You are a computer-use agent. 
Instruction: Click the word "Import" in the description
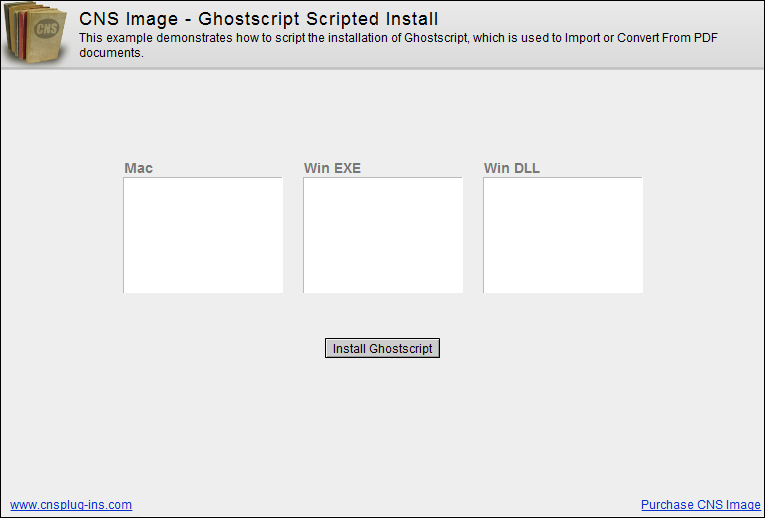pyautogui.click(x=583, y=38)
